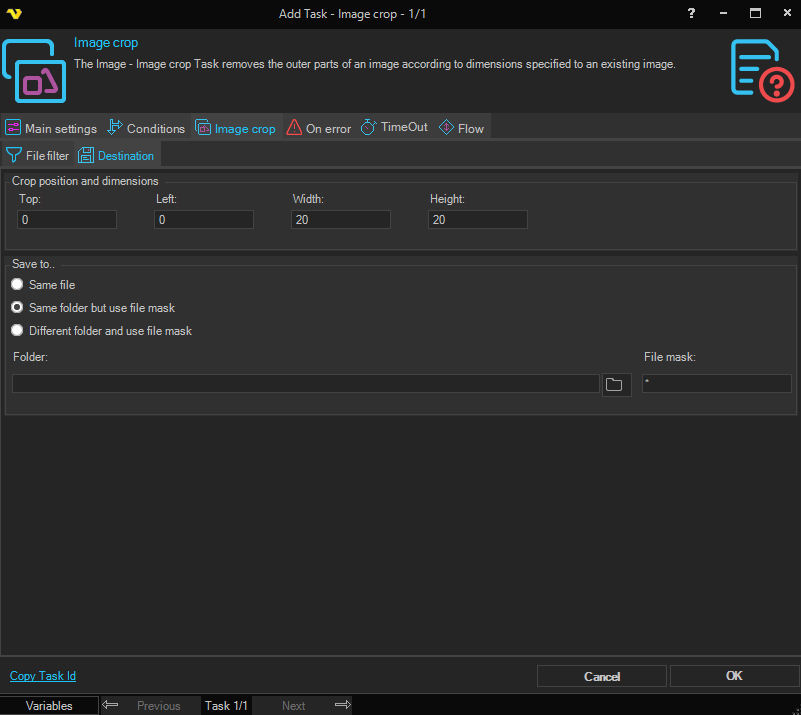Switch to the File filter sub-tab
801x715 pixels.
[x=38, y=155]
